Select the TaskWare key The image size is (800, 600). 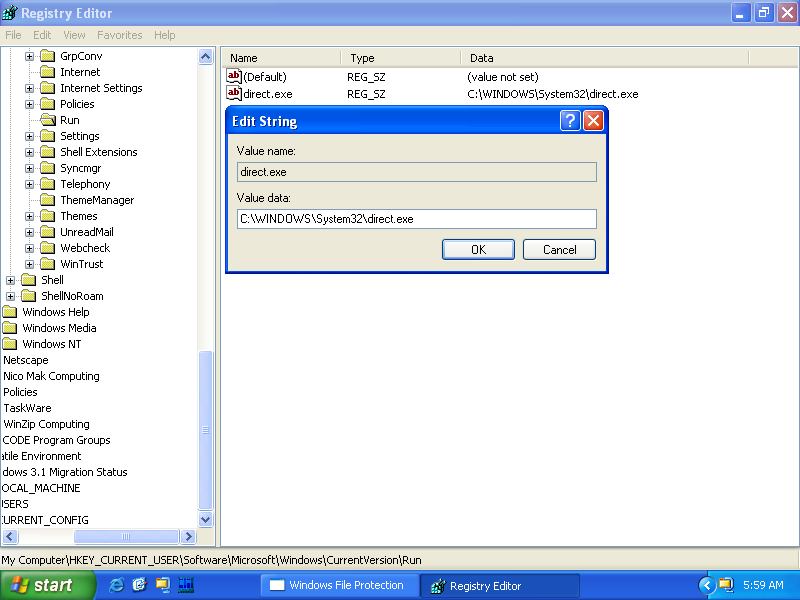point(28,408)
